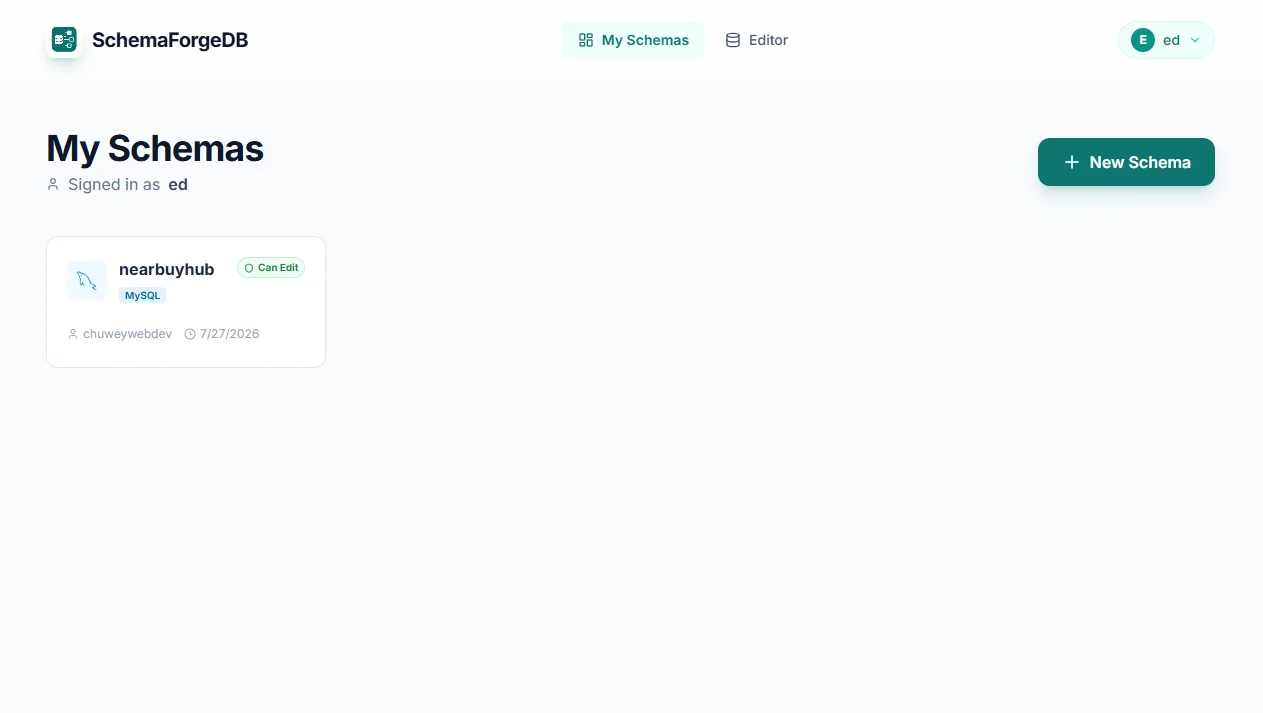The width and height of the screenshot is (1263, 713).
Task: Click the person icon beside chuweywebdev
Action: coord(73,334)
